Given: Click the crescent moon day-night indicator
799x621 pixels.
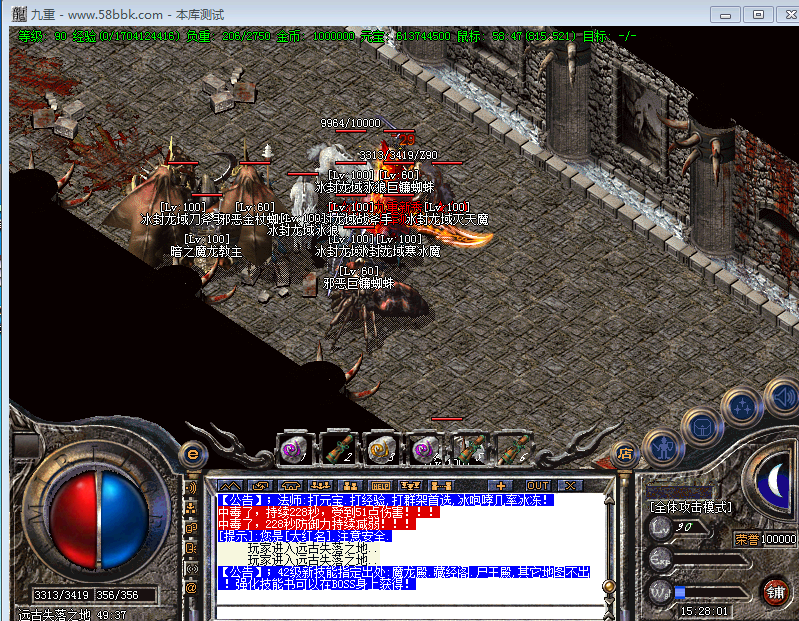Looking at the screenshot, I should click(775, 480).
